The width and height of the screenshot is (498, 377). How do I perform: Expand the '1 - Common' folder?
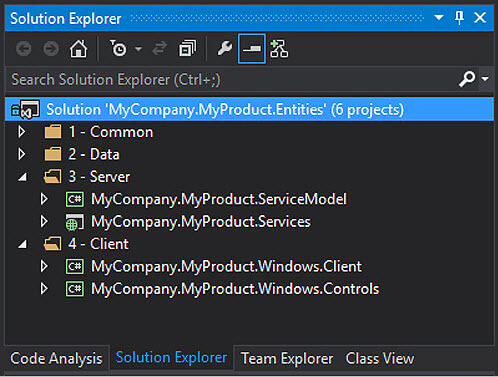(22, 132)
